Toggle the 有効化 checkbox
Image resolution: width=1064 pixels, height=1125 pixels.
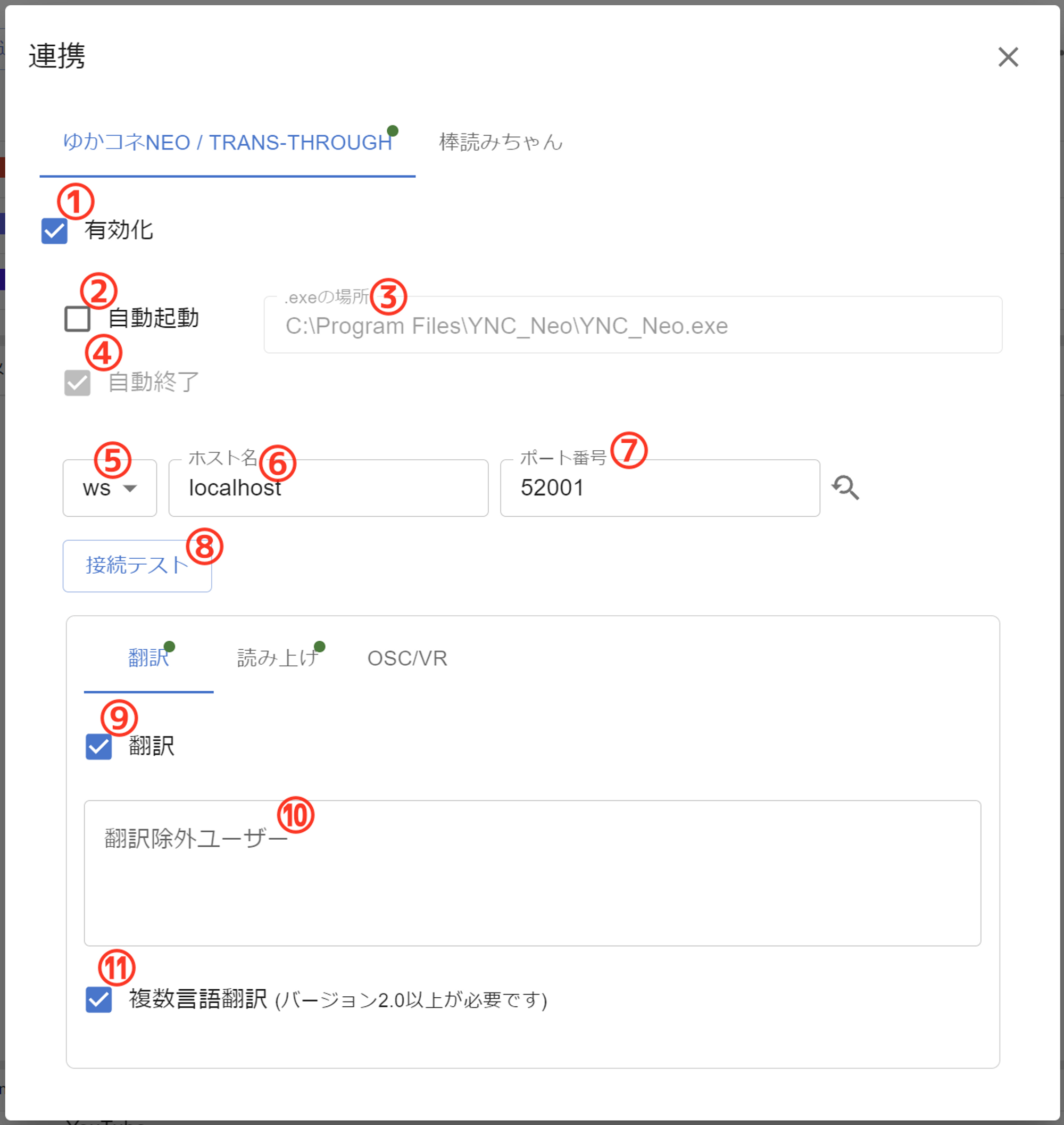(x=54, y=231)
